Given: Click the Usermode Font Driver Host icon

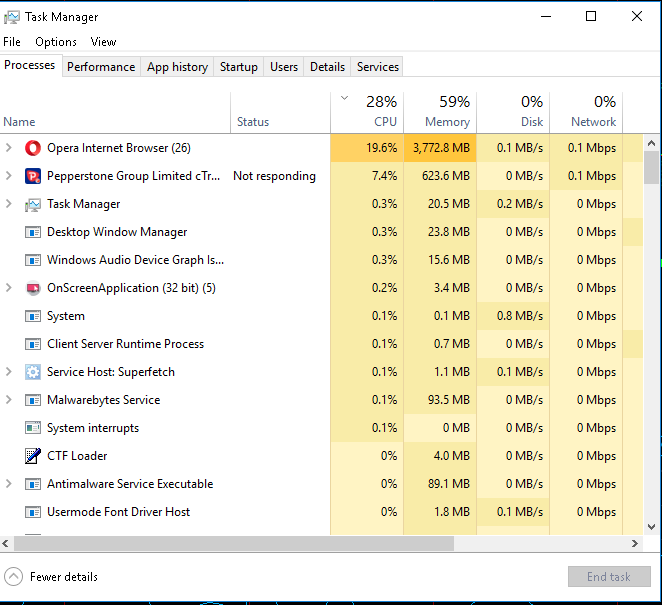Looking at the screenshot, I should [33, 512].
